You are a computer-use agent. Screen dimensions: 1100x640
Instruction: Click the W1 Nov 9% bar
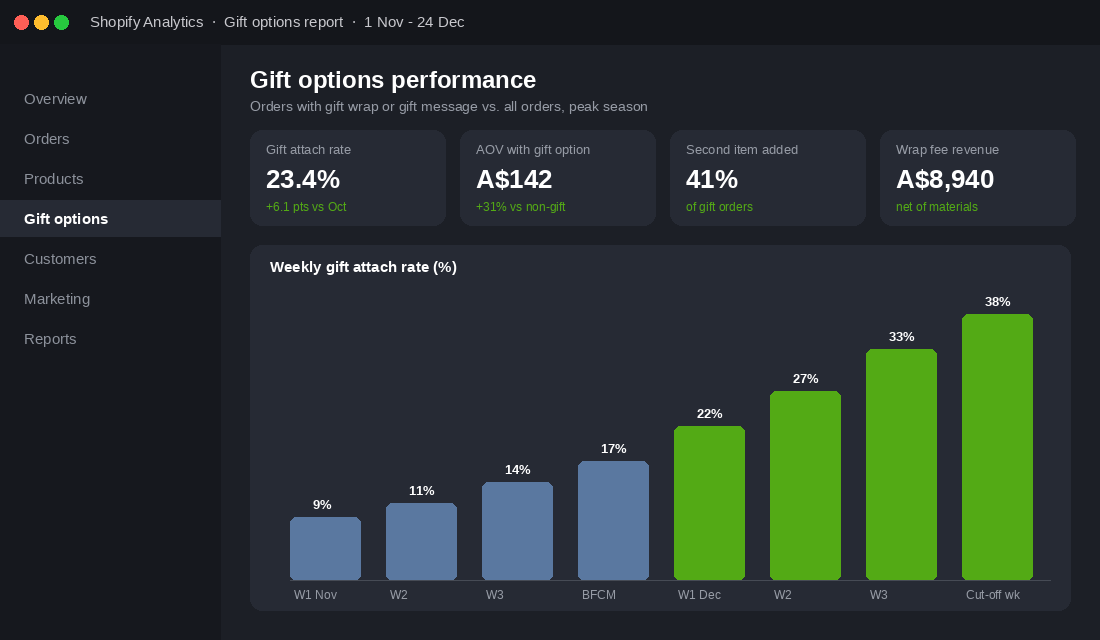coord(326,549)
